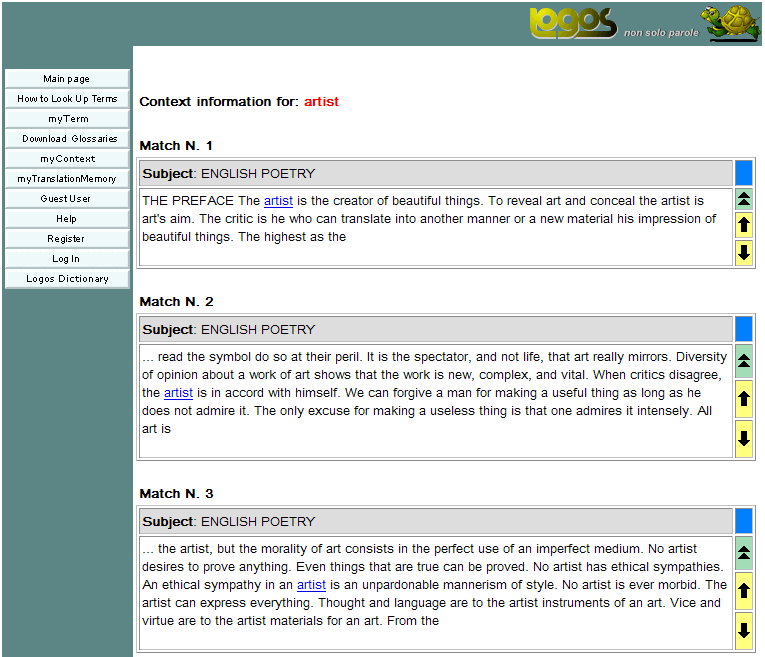Click the up arrow in Match 2
Image resolution: width=765 pixels, height=657 pixels.
tap(744, 398)
